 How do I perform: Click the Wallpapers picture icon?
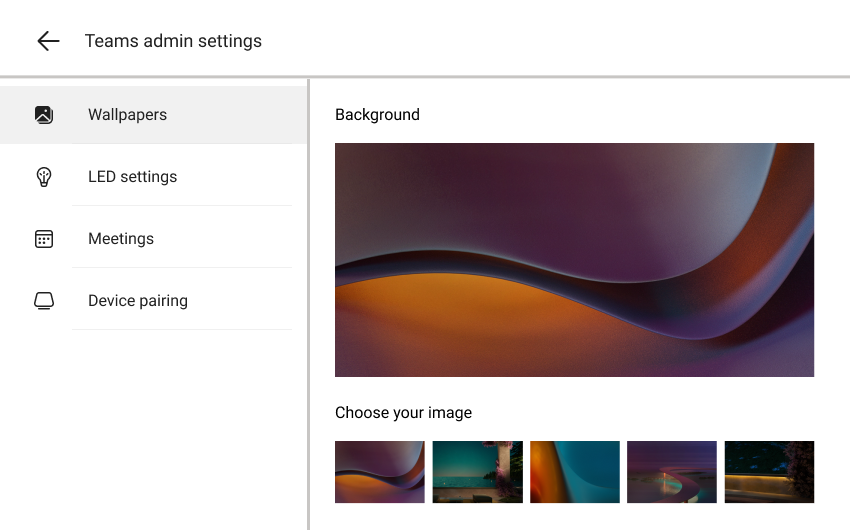pyautogui.click(x=44, y=115)
